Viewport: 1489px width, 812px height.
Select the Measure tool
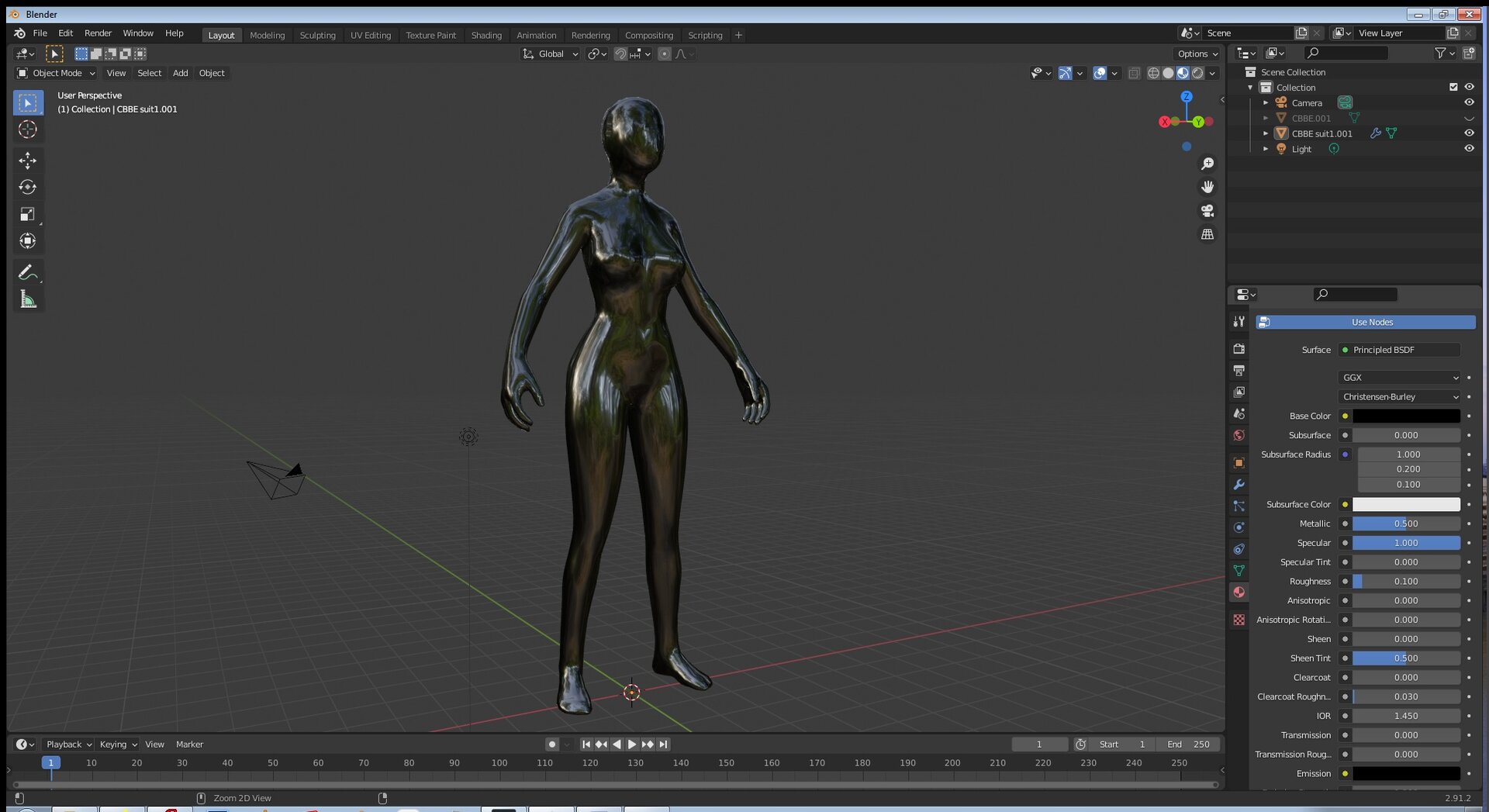point(28,299)
